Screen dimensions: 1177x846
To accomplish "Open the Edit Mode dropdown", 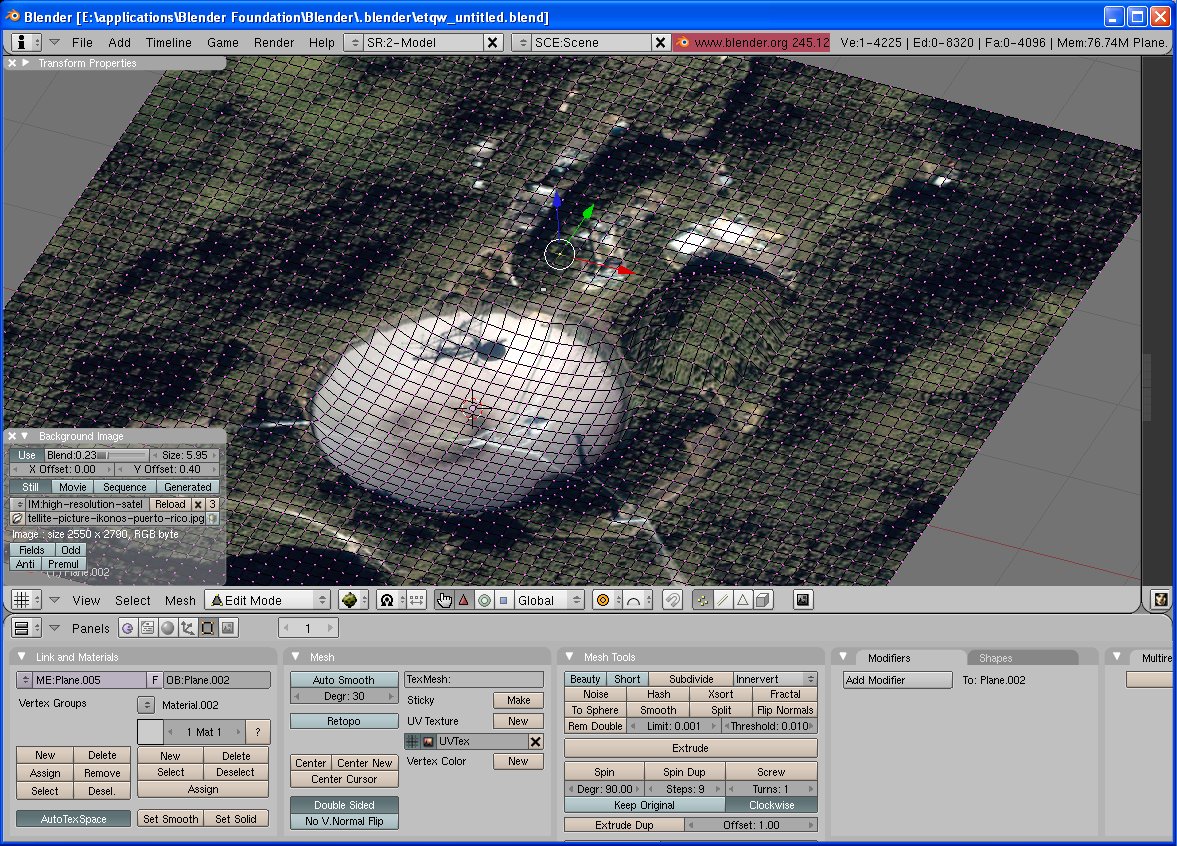I will point(267,600).
